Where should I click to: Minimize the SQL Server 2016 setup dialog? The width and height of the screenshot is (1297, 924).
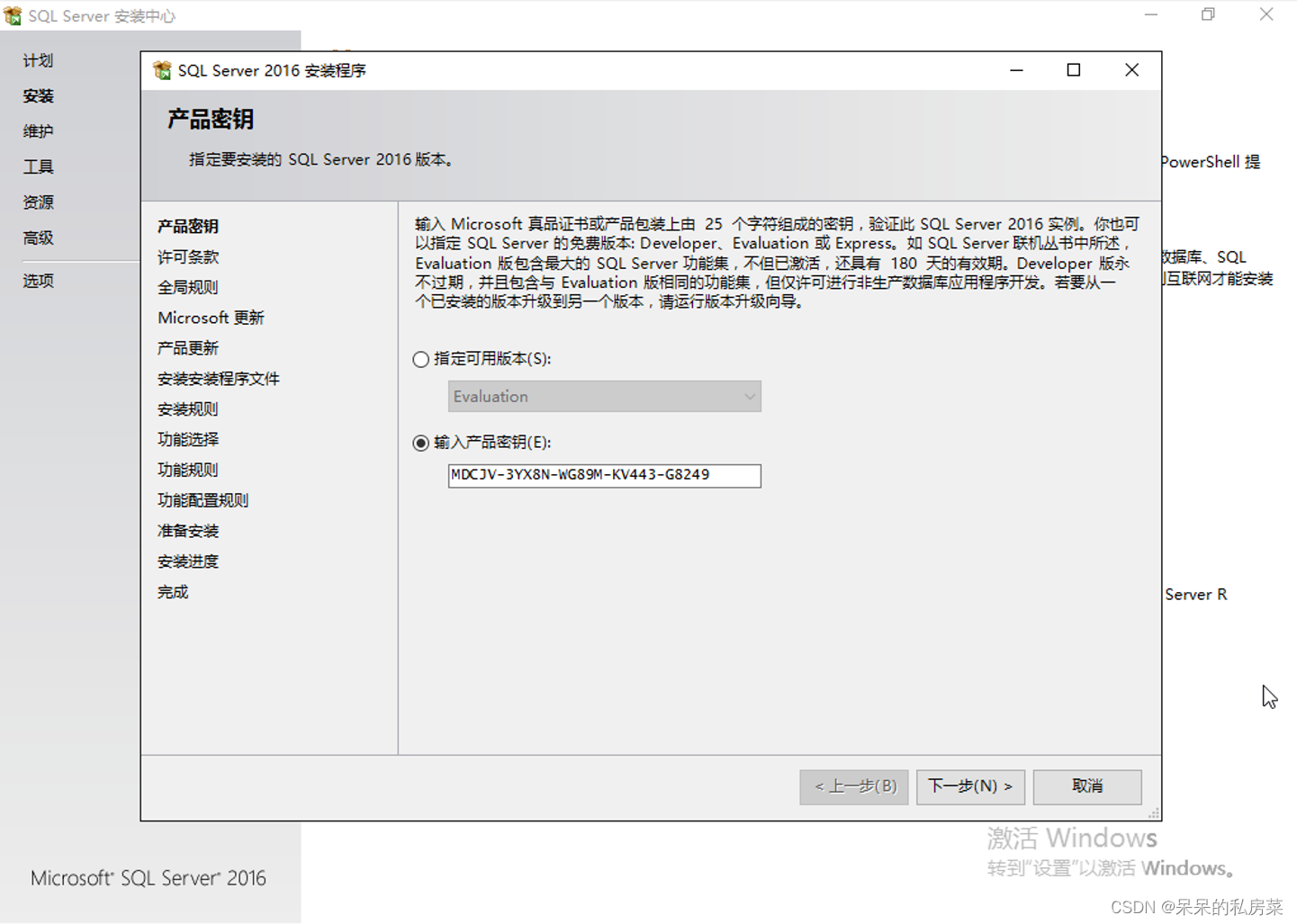1016,70
